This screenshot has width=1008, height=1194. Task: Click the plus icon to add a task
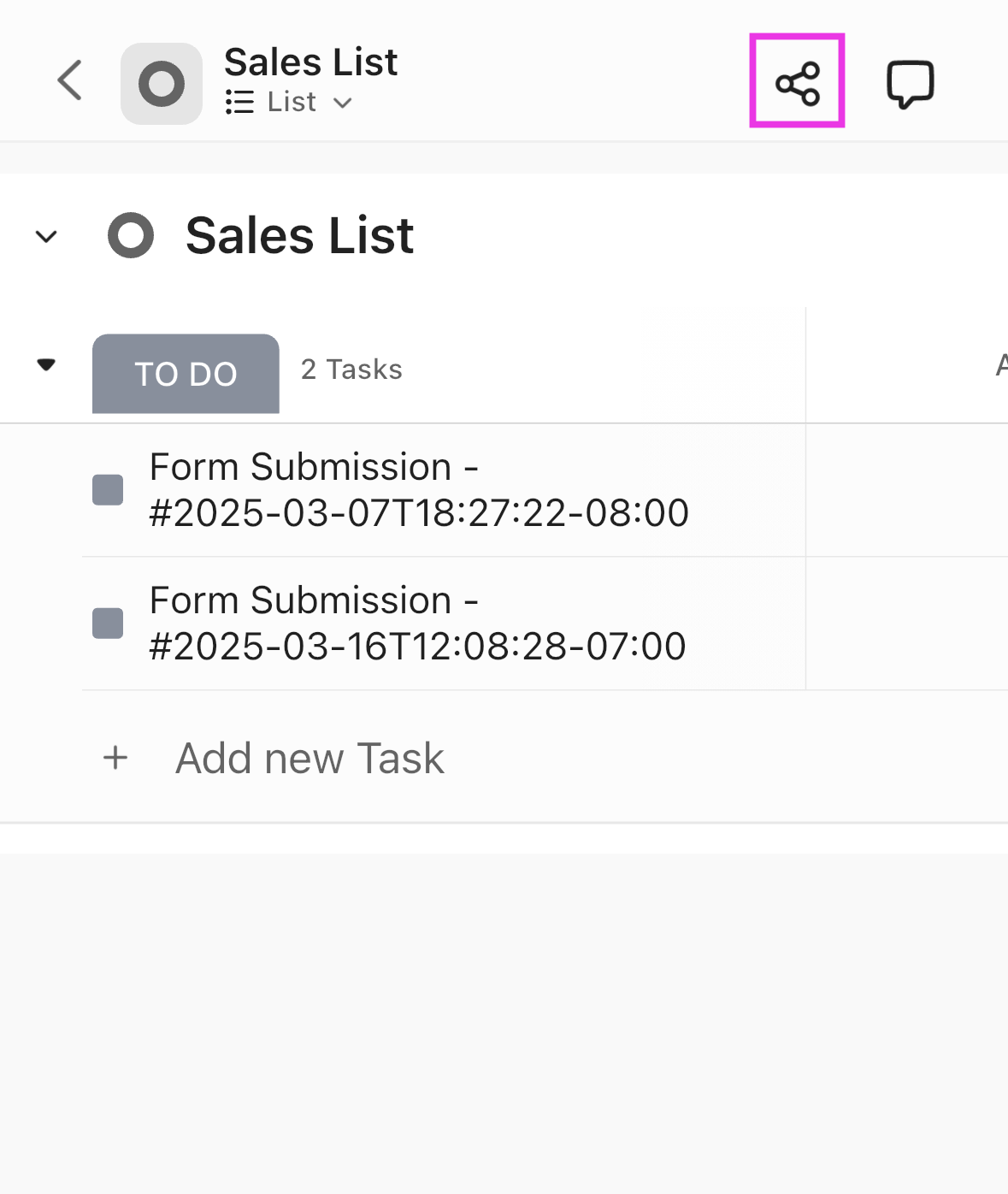tap(115, 758)
